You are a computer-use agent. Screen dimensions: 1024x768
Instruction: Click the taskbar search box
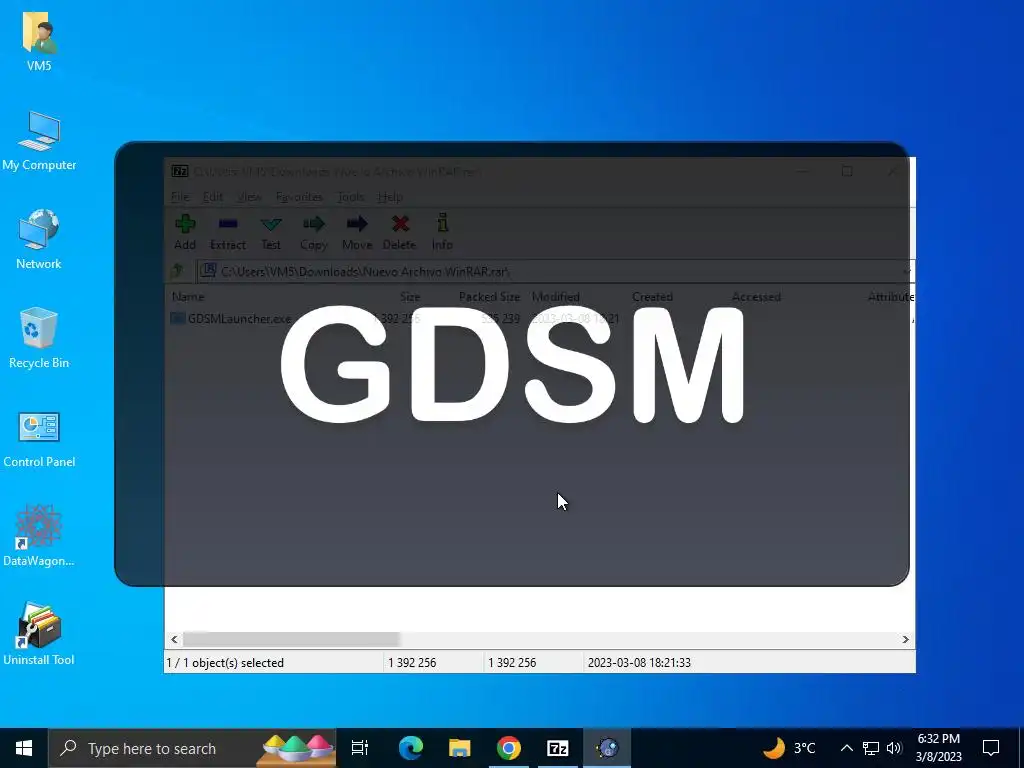pyautogui.click(x=193, y=748)
